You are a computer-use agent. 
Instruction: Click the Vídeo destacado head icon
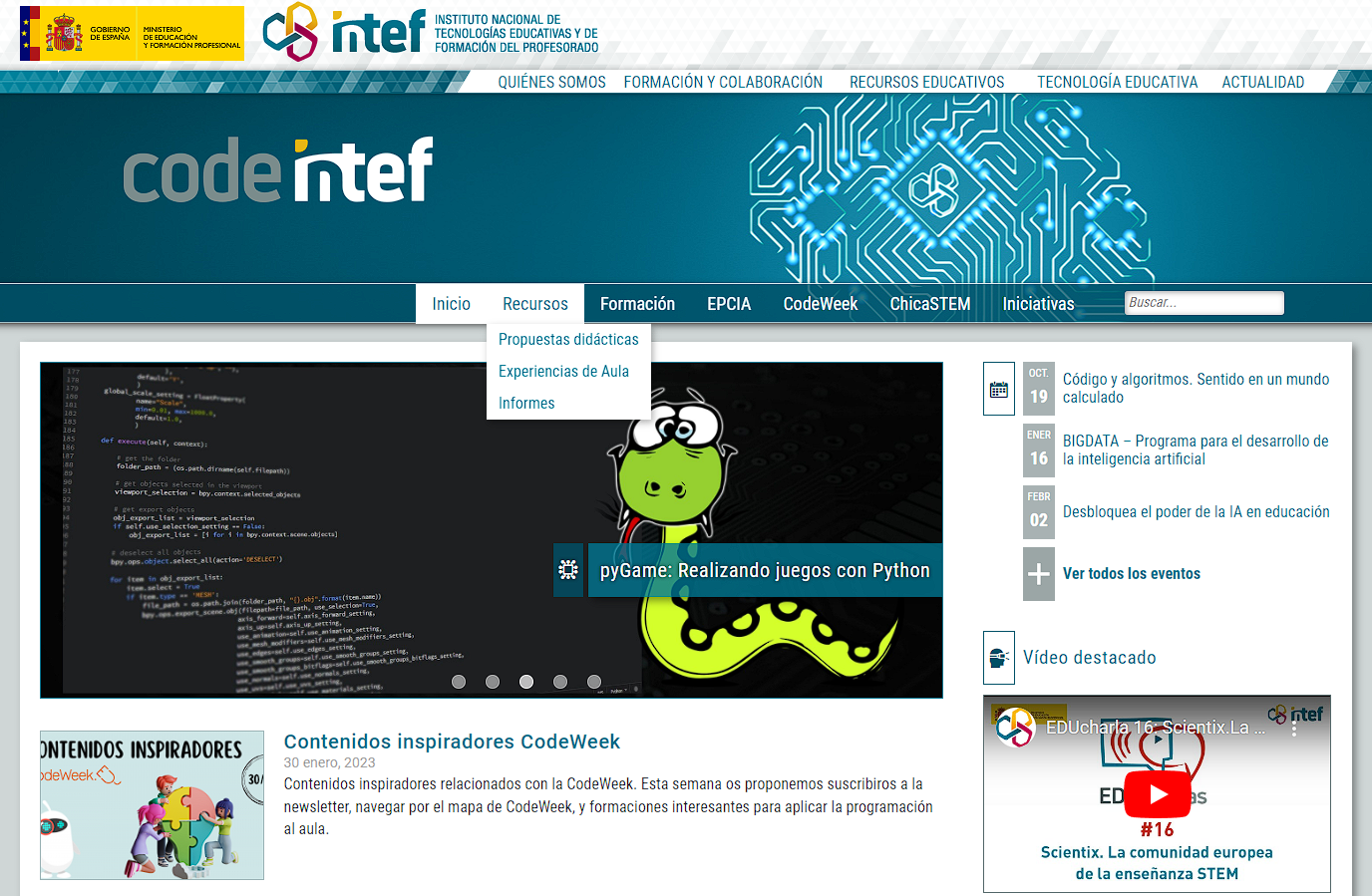[999, 658]
